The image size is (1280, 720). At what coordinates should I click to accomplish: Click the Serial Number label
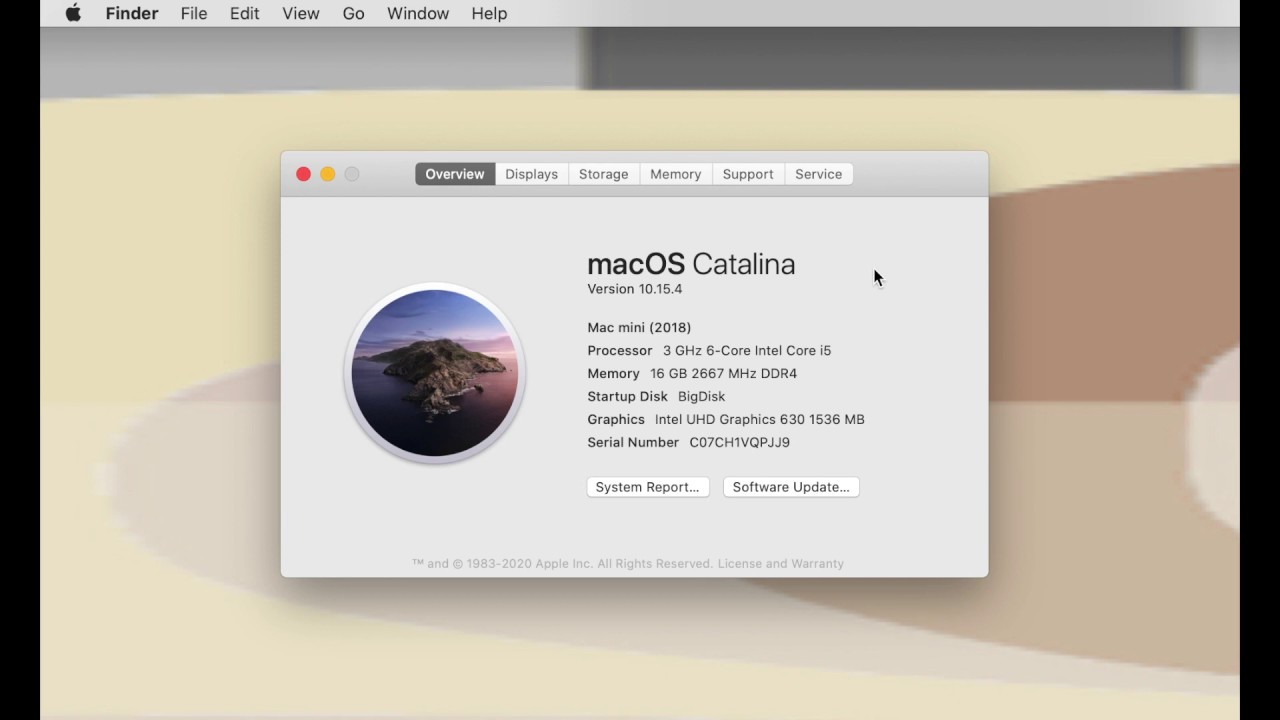(633, 443)
